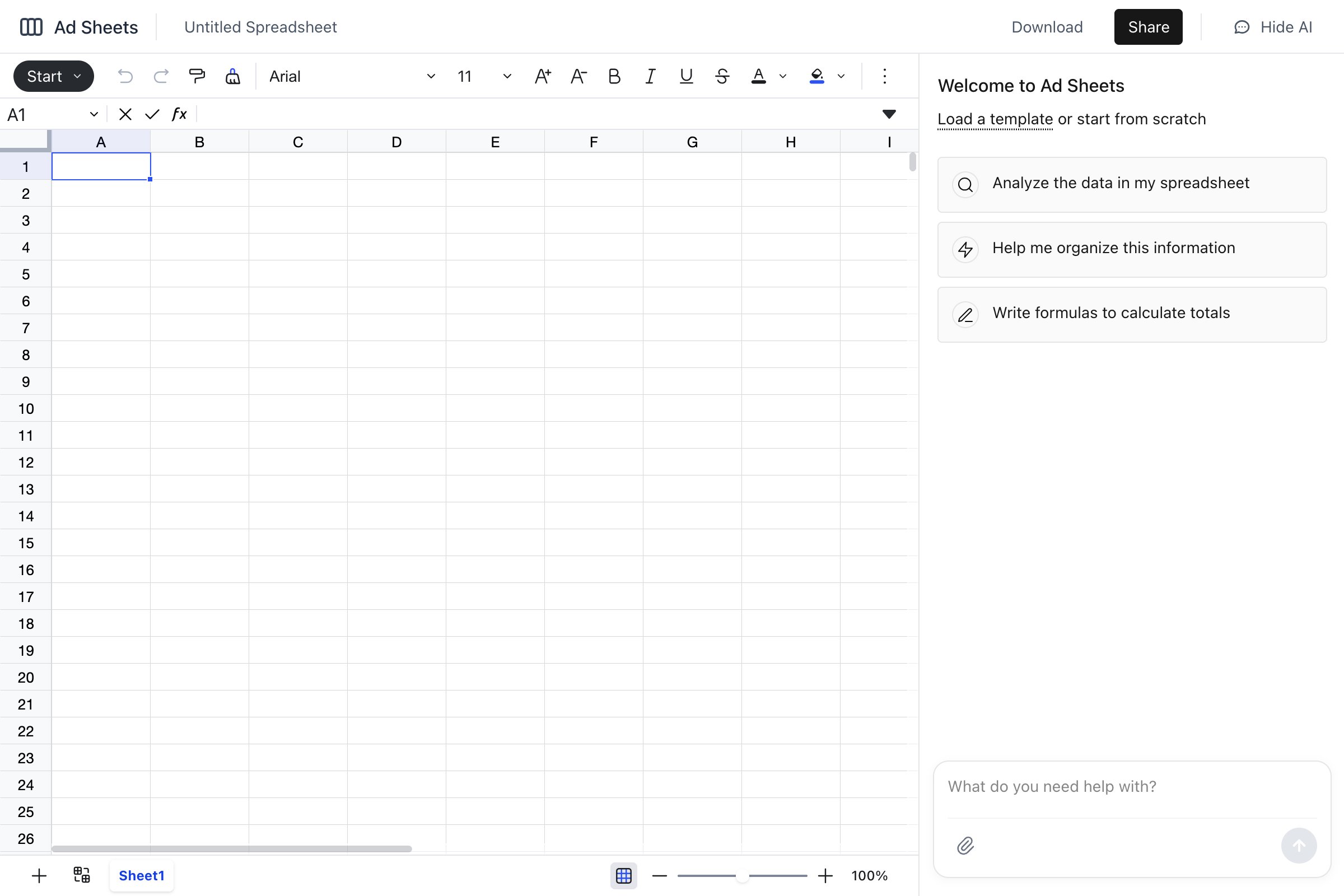Expand the Start menu dropdown
Image resolution: width=1344 pixels, height=896 pixels.
[54, 76]
